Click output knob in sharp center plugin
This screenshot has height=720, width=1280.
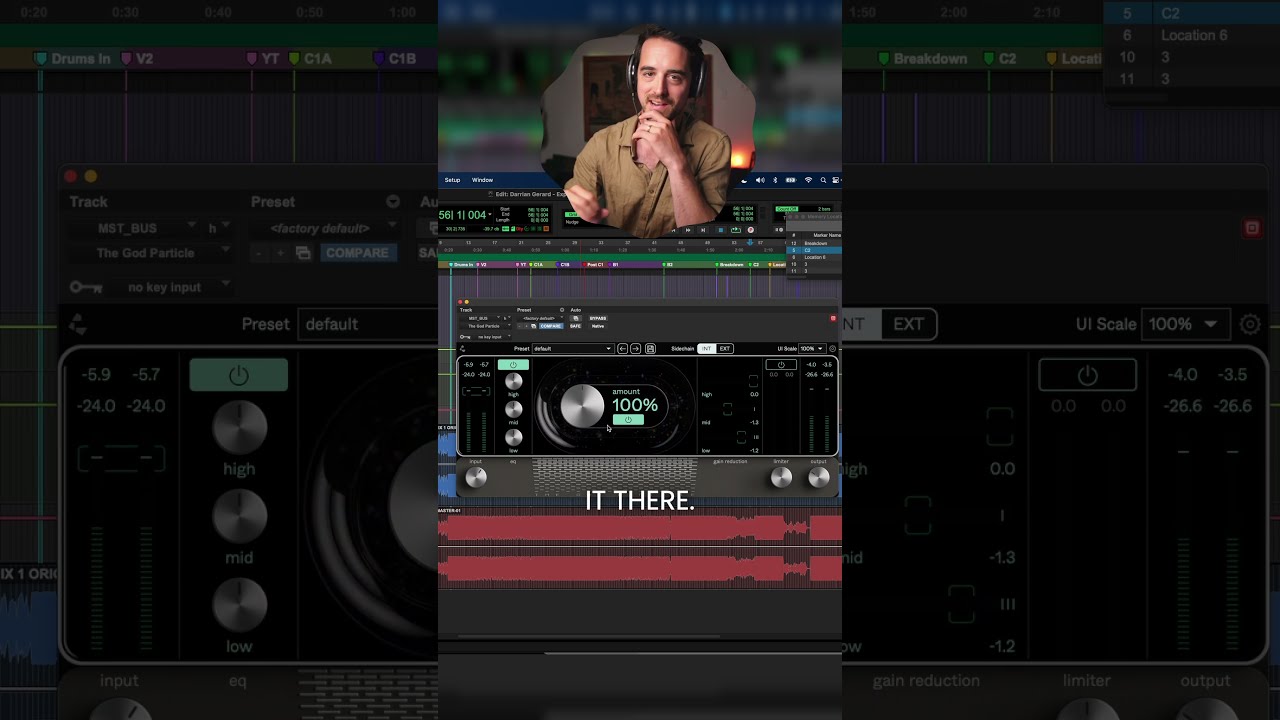click(819, 477)
